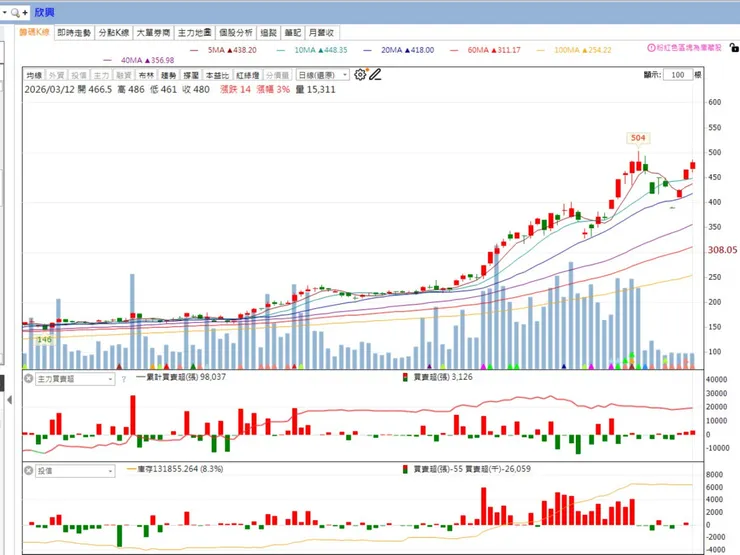This screenshot has width=740, height=555.
Task: Switch to 主力地圖 tab
Action: [194, 33]
